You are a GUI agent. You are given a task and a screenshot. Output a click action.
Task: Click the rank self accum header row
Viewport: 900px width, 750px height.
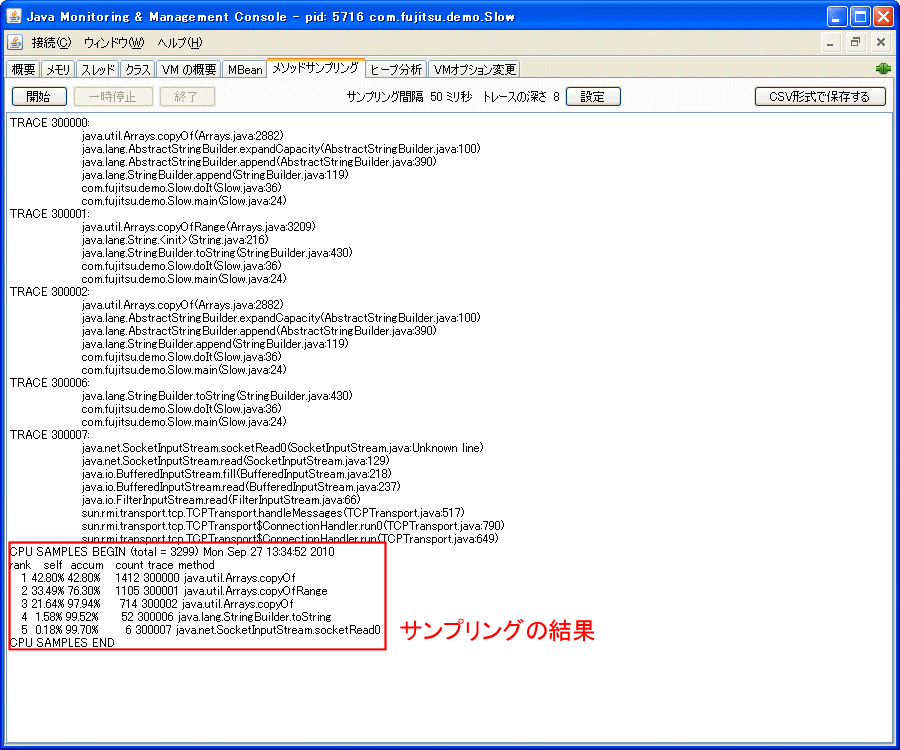coord(112,565)
